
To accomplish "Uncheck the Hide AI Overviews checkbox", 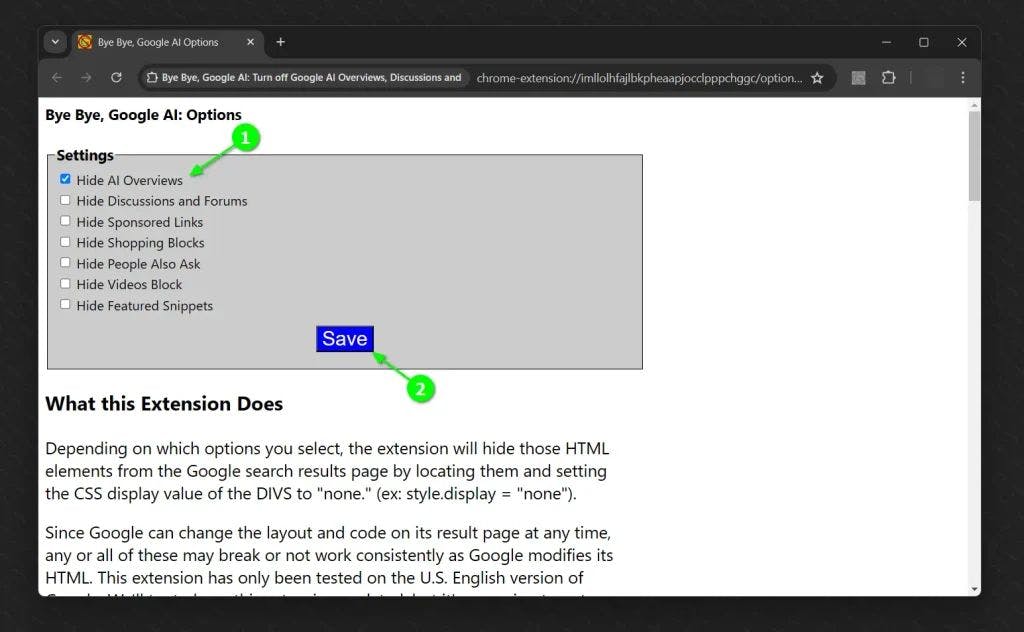I will click(x=65, y=179).
